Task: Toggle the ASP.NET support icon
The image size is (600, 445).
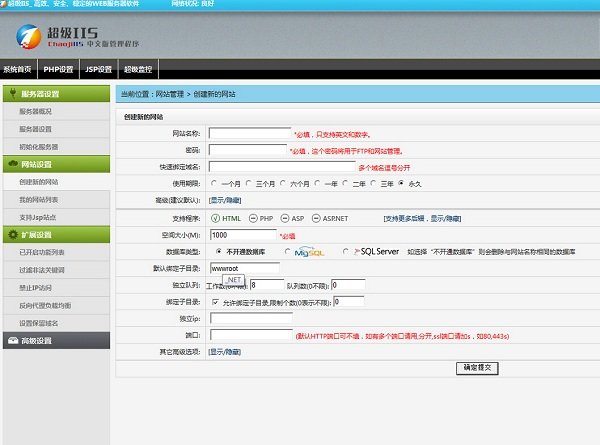Action: pos(316,218)
